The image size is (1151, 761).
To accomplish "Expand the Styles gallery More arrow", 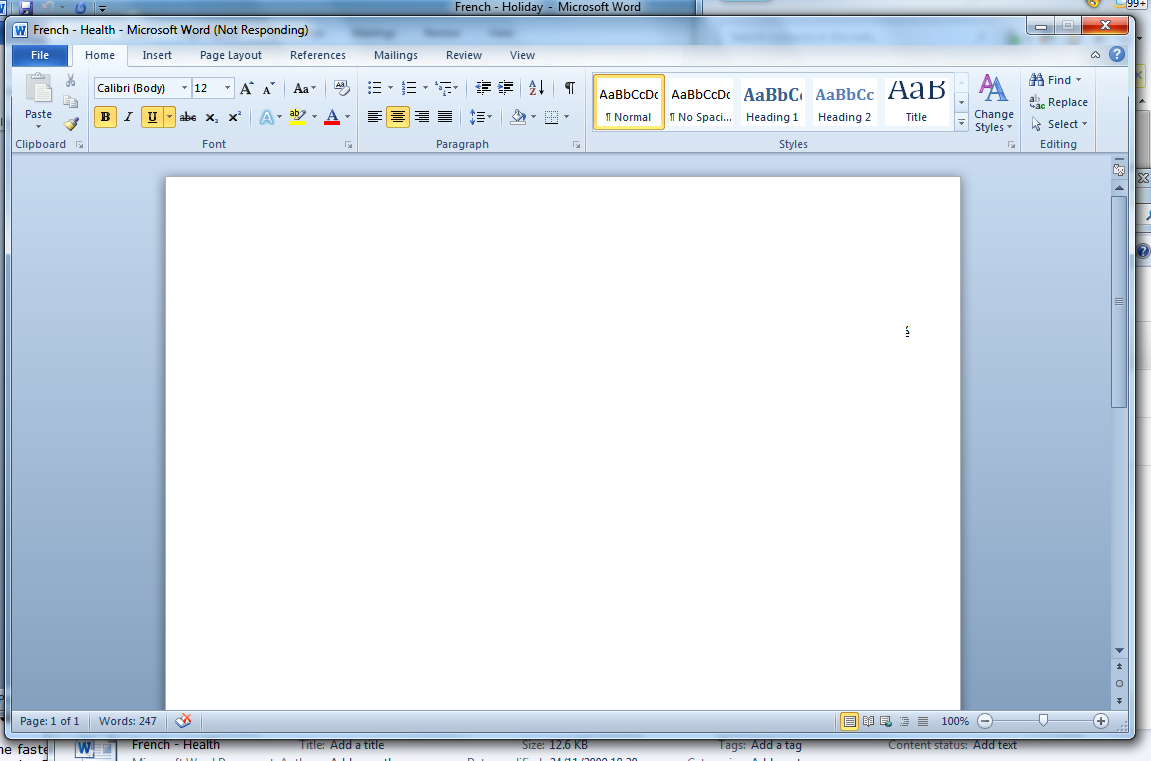I will click(962, 123).
